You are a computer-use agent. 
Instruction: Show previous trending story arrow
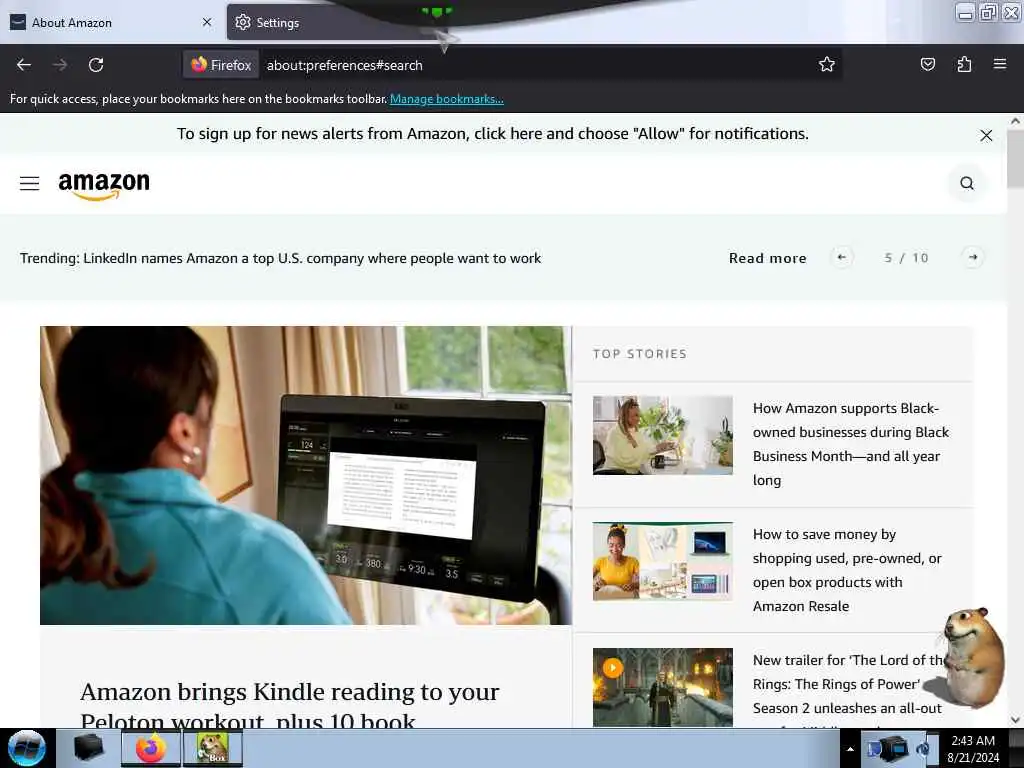[842, 257]
